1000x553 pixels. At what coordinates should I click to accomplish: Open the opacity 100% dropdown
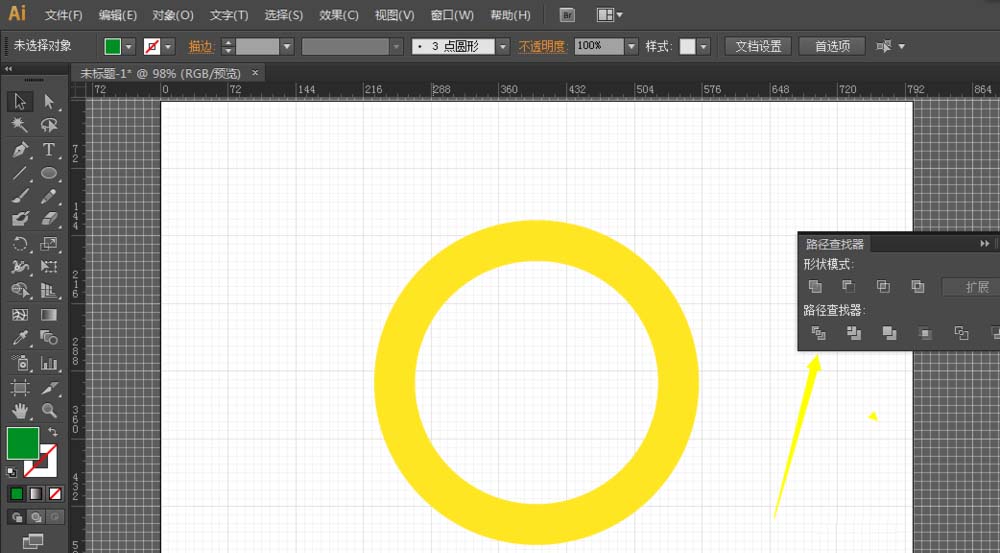coord(631,46)
